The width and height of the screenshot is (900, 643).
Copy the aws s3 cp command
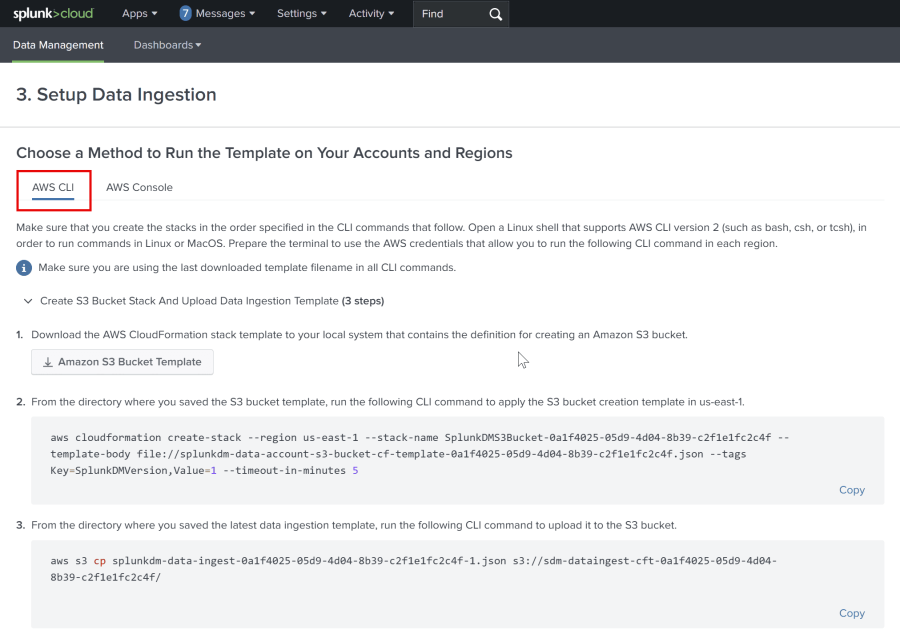[852, 613]
